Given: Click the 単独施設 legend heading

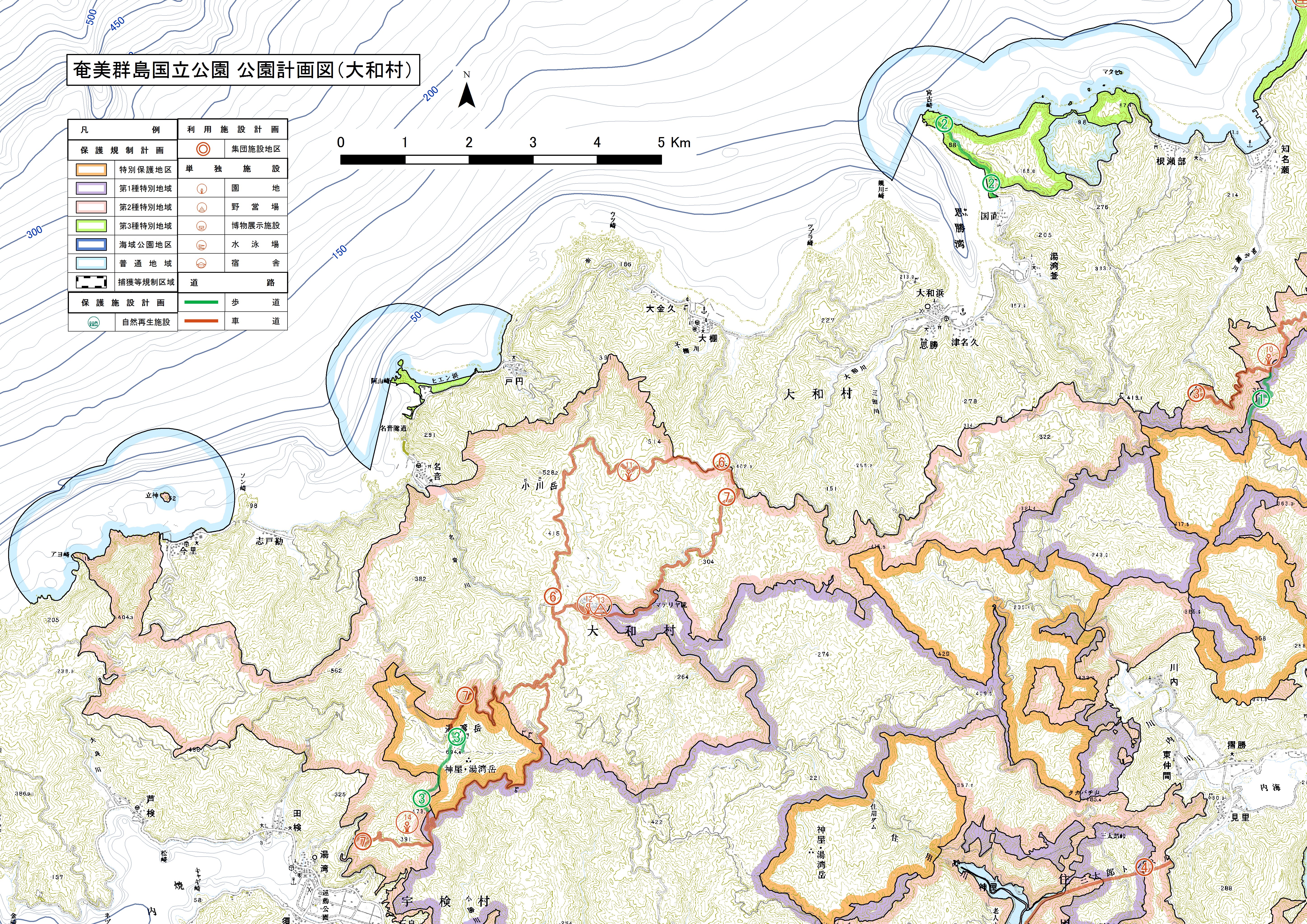Looking at the screenshot, I should [233, 168].
